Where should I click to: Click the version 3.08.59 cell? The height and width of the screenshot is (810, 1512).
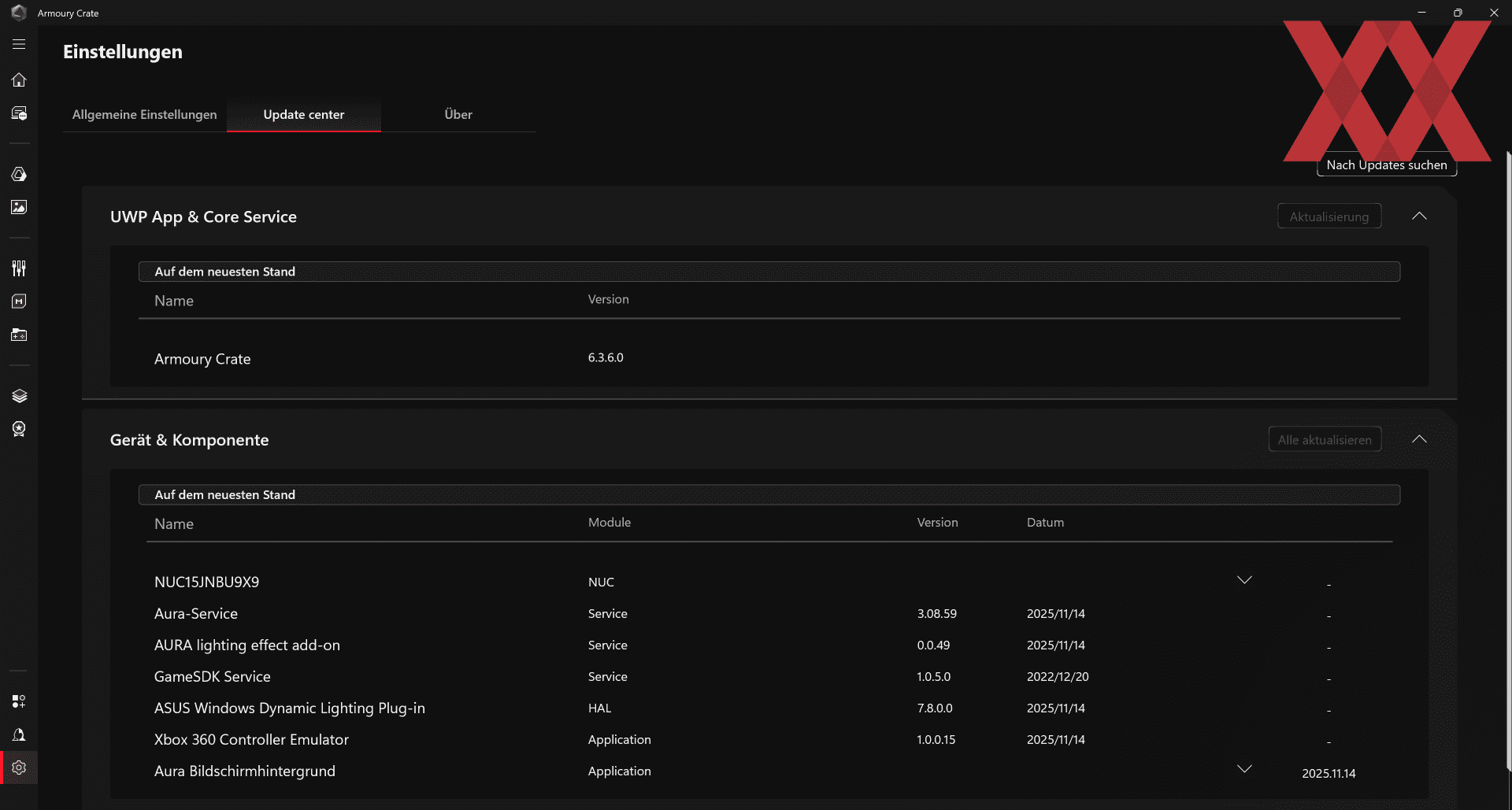pos(937,613)
